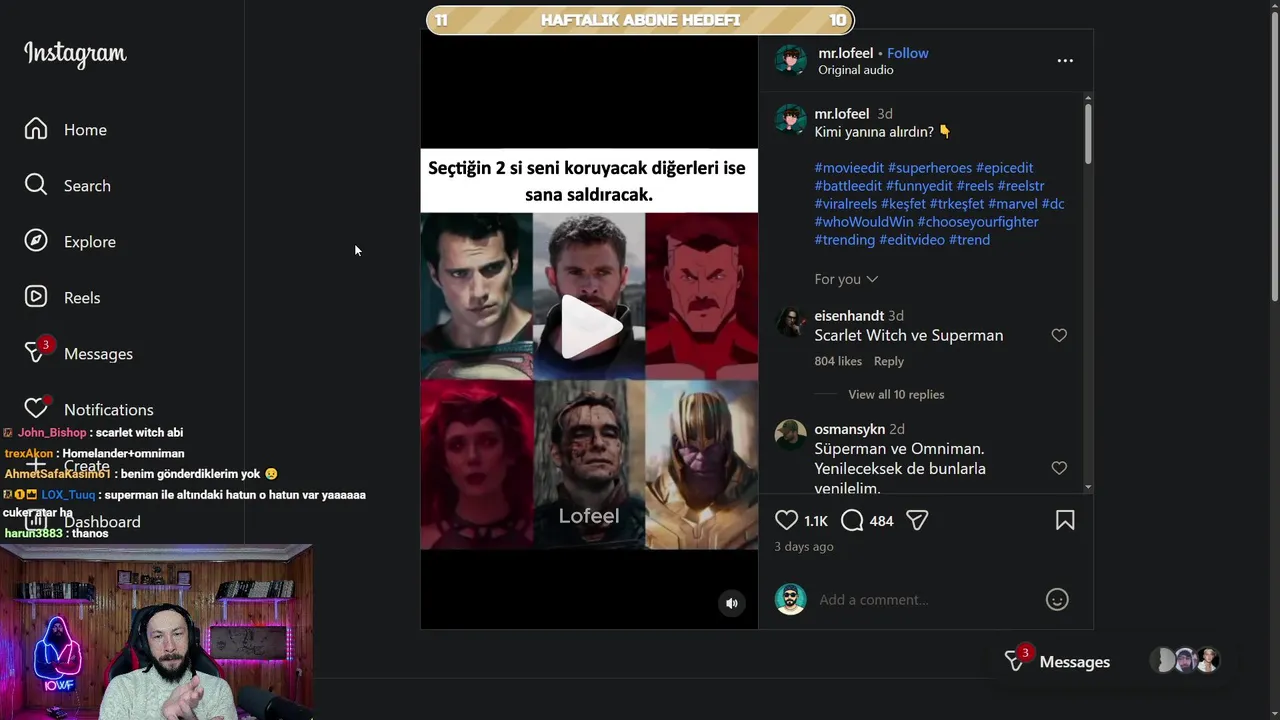Viewport: 1280px width, 720px height.
Task: Open the #chooseyourfighter hashtag
Action: click(978, 222)
